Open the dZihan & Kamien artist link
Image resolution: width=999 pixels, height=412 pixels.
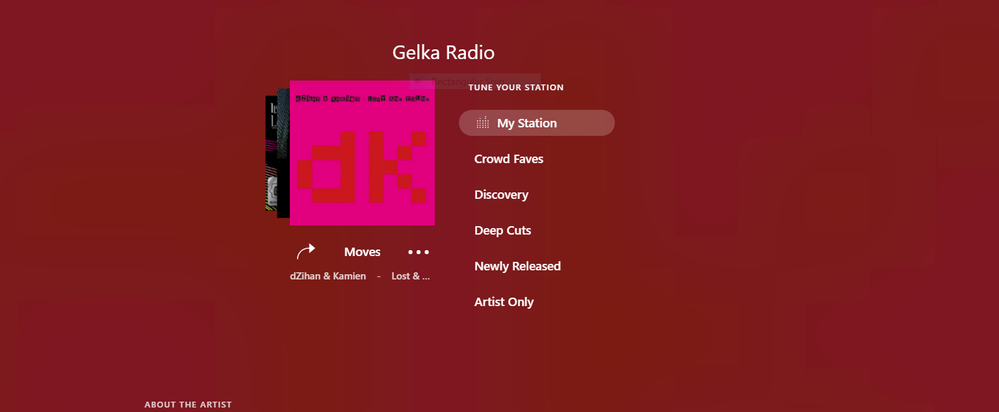327,276
